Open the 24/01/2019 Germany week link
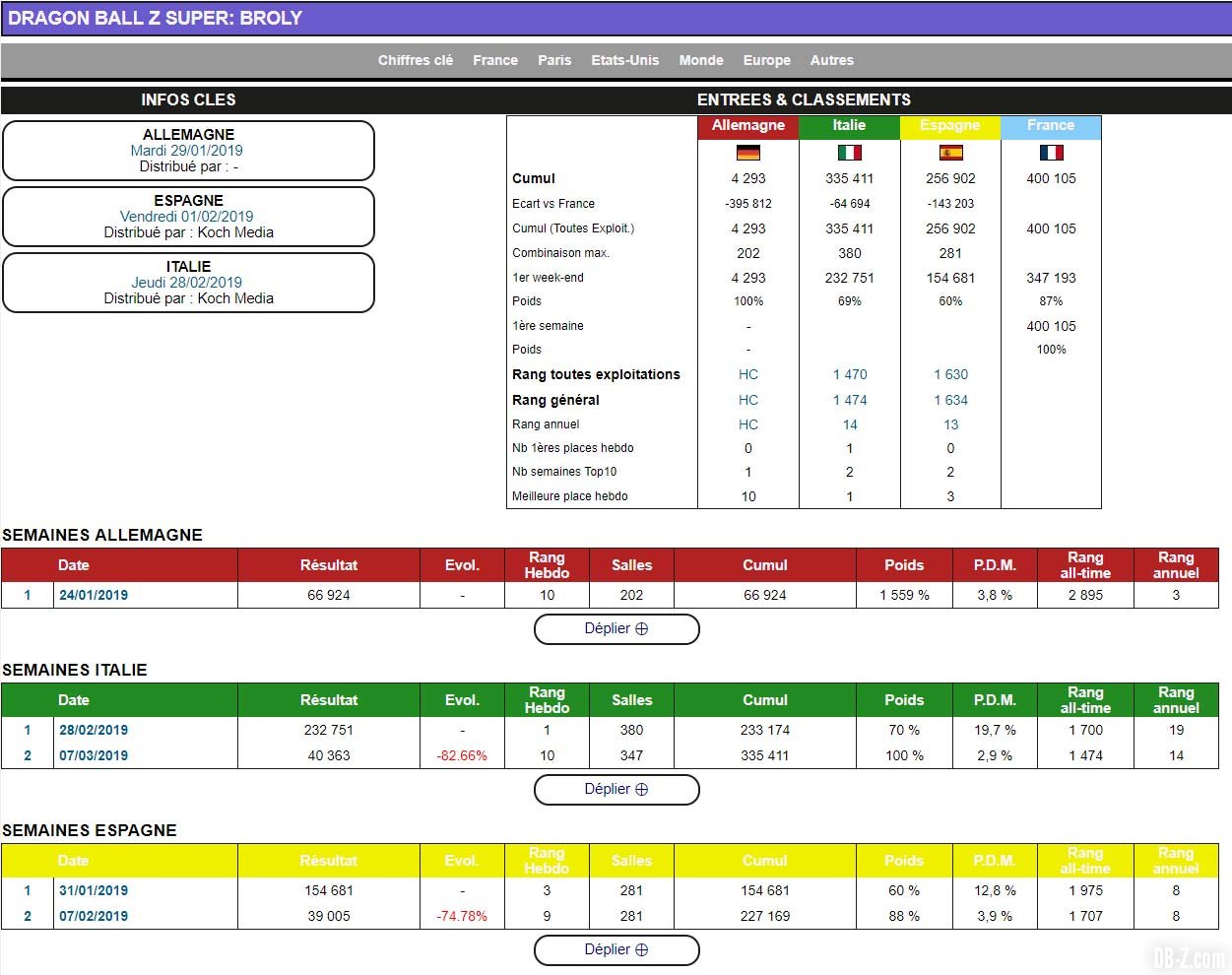Screen dimensions: 1232x975 point(94,595)
